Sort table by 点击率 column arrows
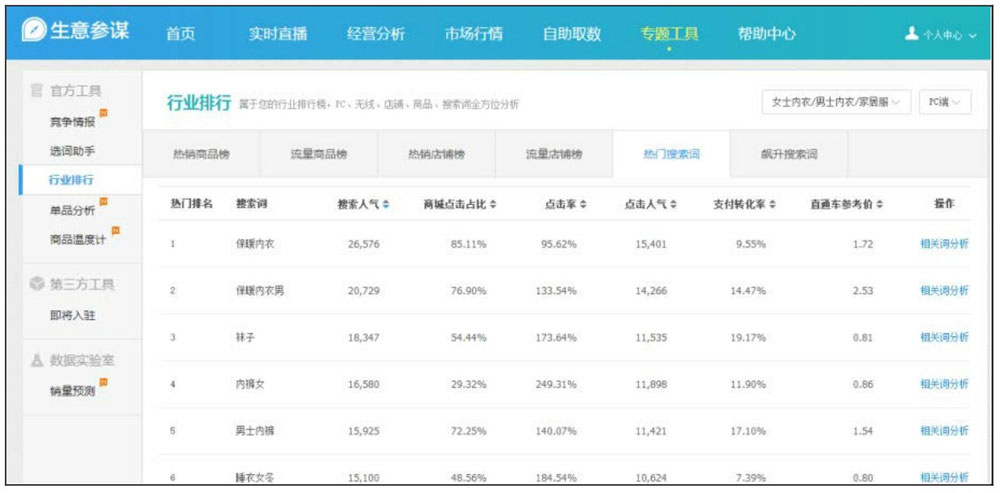This screenshot has width=1000, height=493. click(x=583, y=204)
